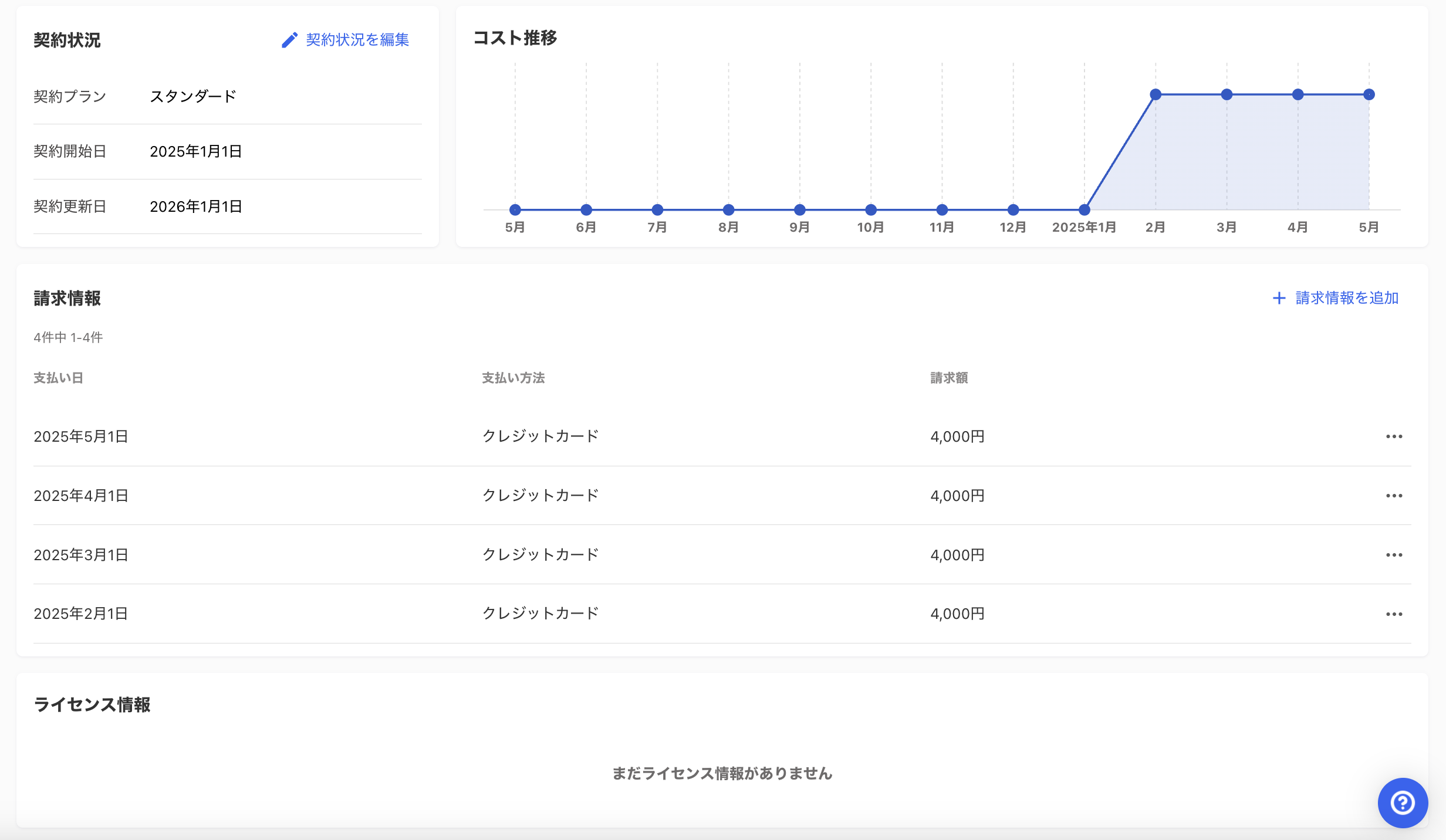
Task: Click the 2025年3月1日 payment date cell
Action: click(x=81, y=555)
